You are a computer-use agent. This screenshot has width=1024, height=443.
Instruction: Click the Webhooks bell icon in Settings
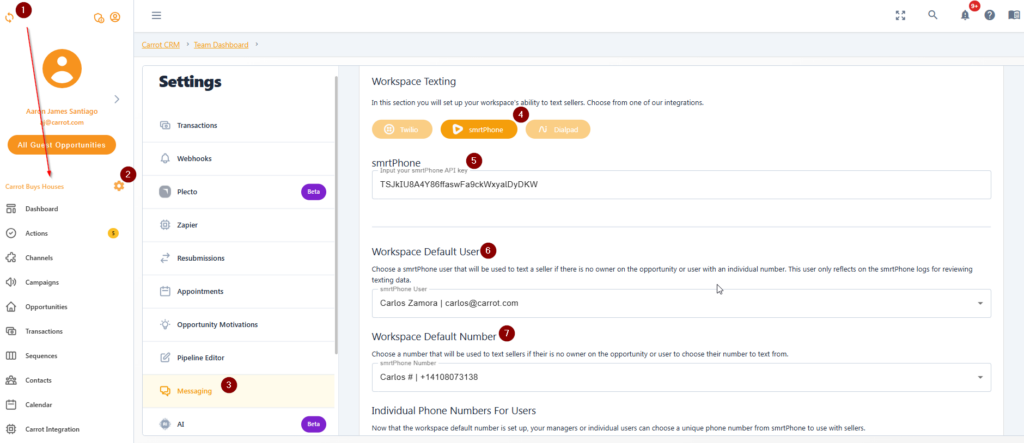(x=165, y=159)
